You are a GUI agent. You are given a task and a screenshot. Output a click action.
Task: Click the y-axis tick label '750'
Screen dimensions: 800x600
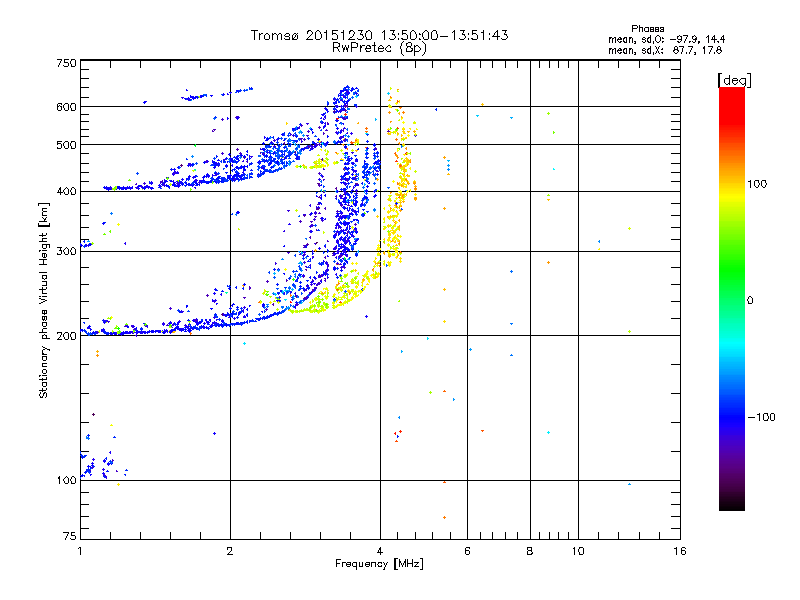pos(67,63)
